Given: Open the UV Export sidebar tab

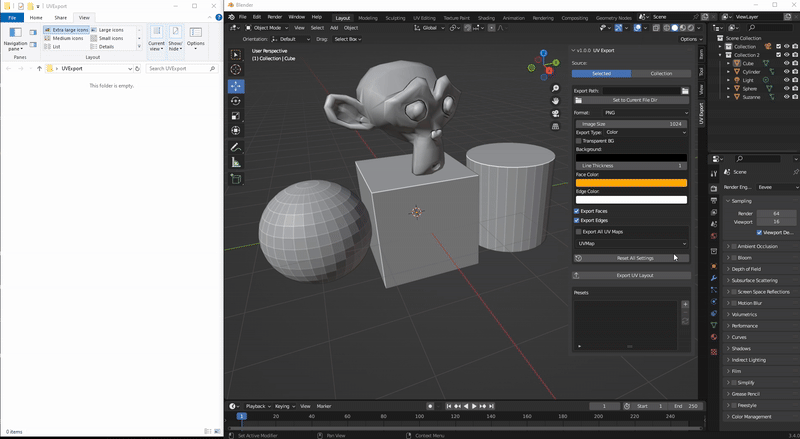Looking at the screenshot, I should pyautogui.click(x=702, y=113).
